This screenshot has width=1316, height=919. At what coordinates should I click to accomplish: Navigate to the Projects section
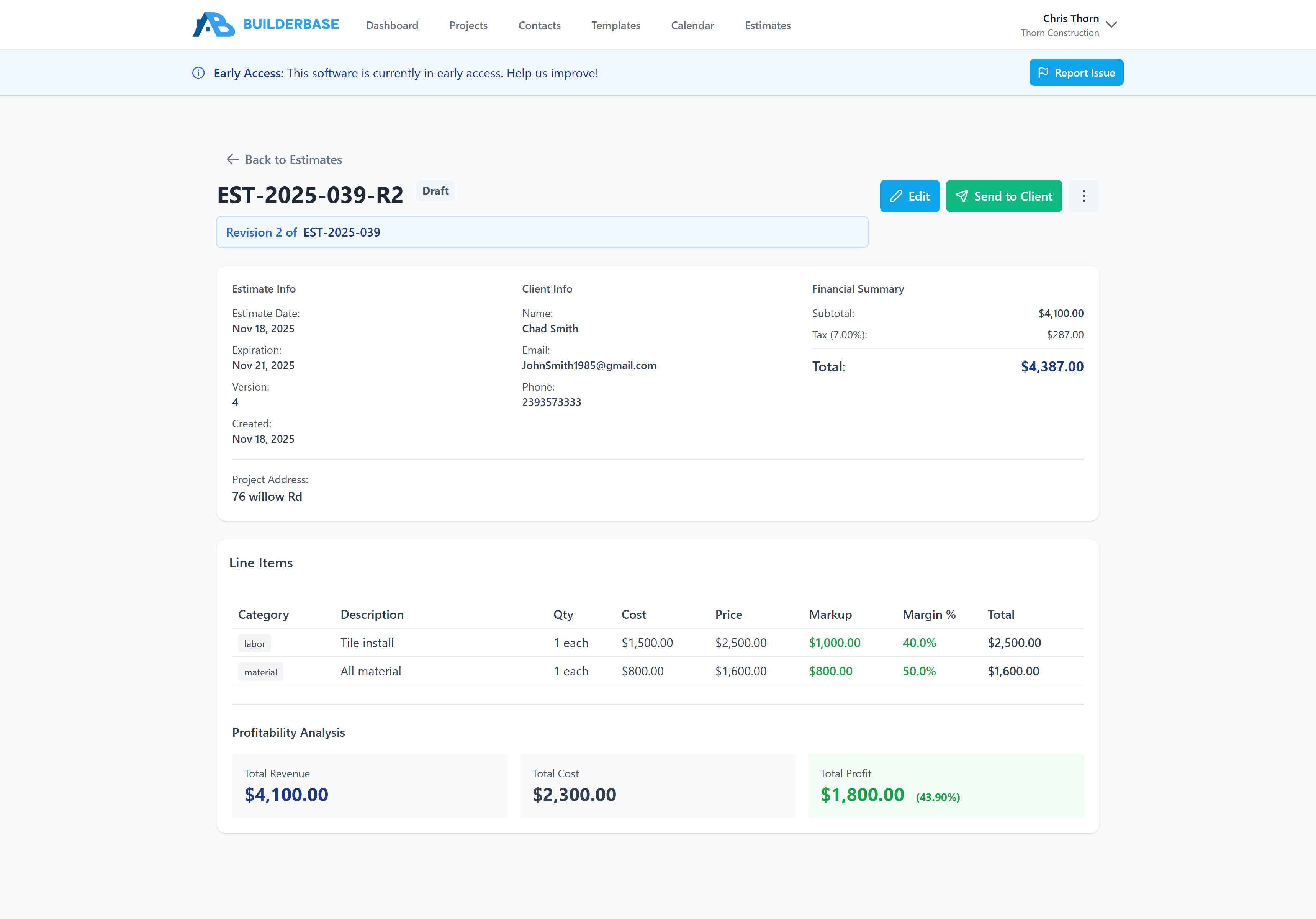tap(468, 25)
